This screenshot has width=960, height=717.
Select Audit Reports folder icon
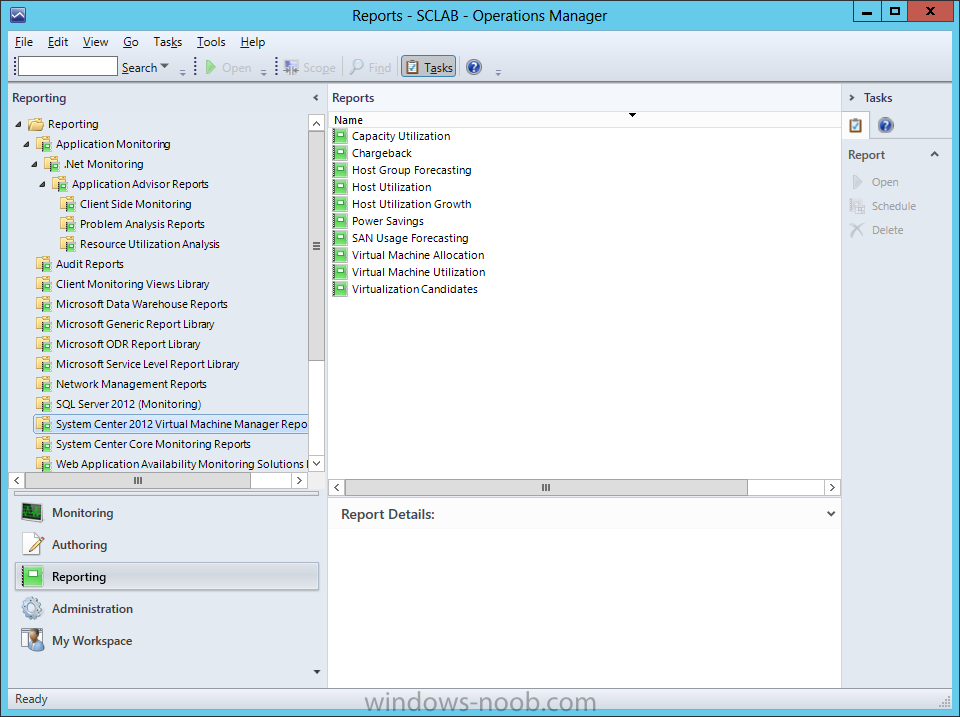[44, 264]
